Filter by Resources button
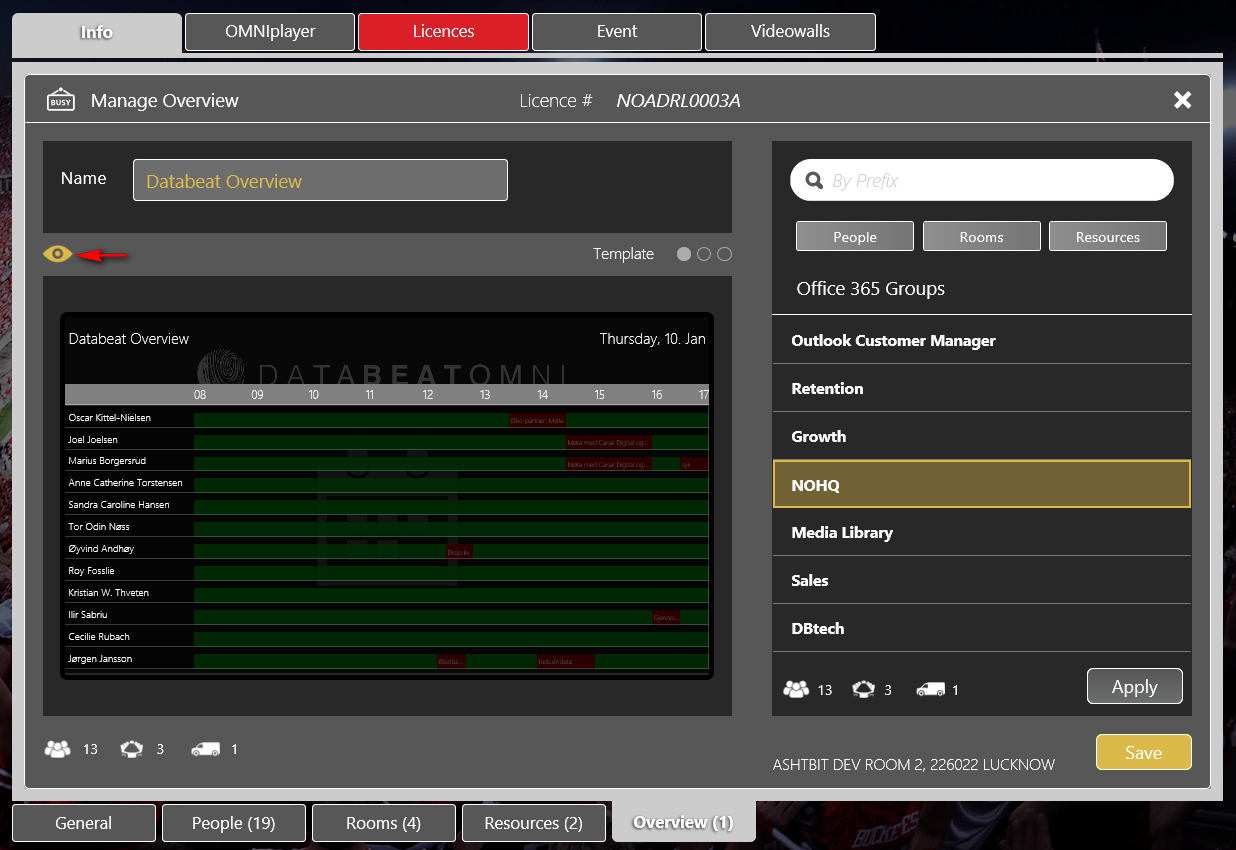1236x850 pixels. (x=1107, y=236)
